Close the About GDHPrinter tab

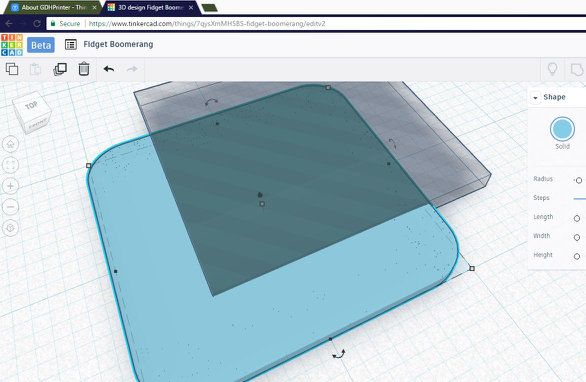94,7
